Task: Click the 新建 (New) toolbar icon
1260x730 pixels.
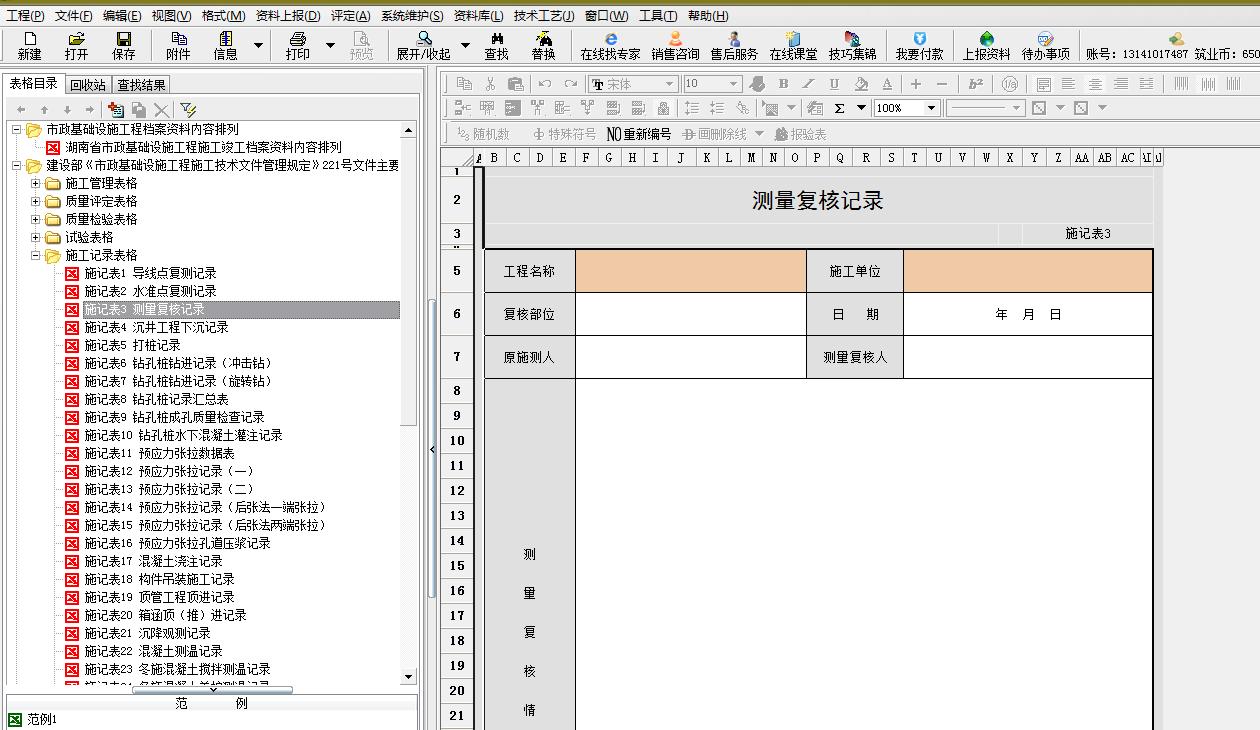Action: pos(29,46)
